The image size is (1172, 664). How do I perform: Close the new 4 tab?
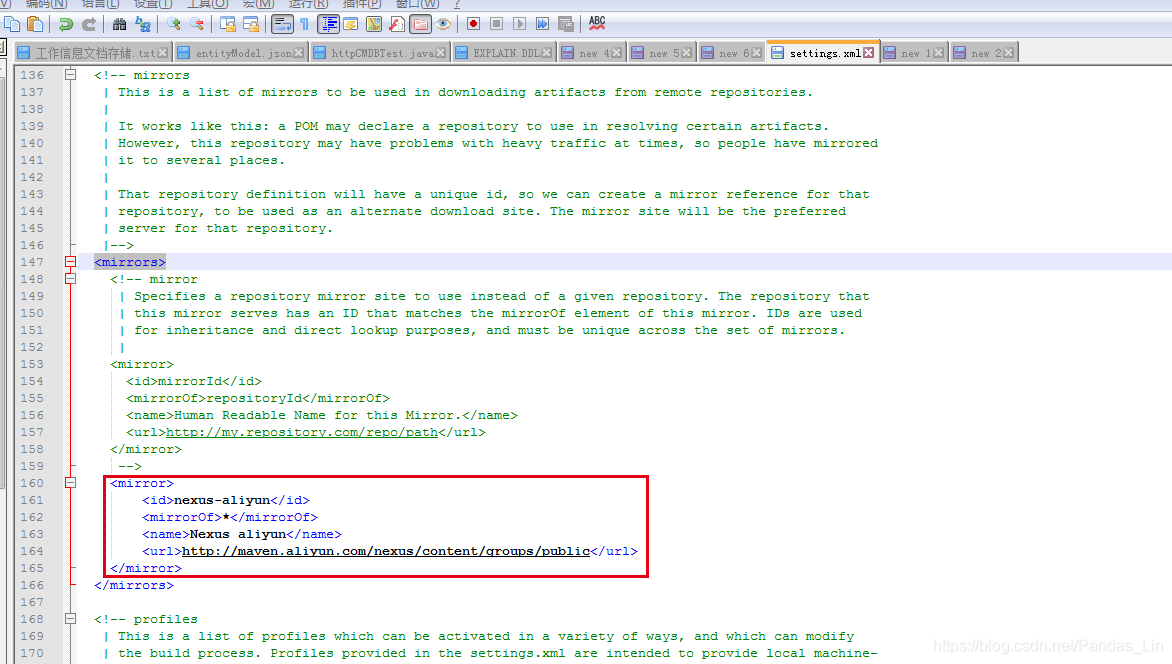[x=617, y=53]
